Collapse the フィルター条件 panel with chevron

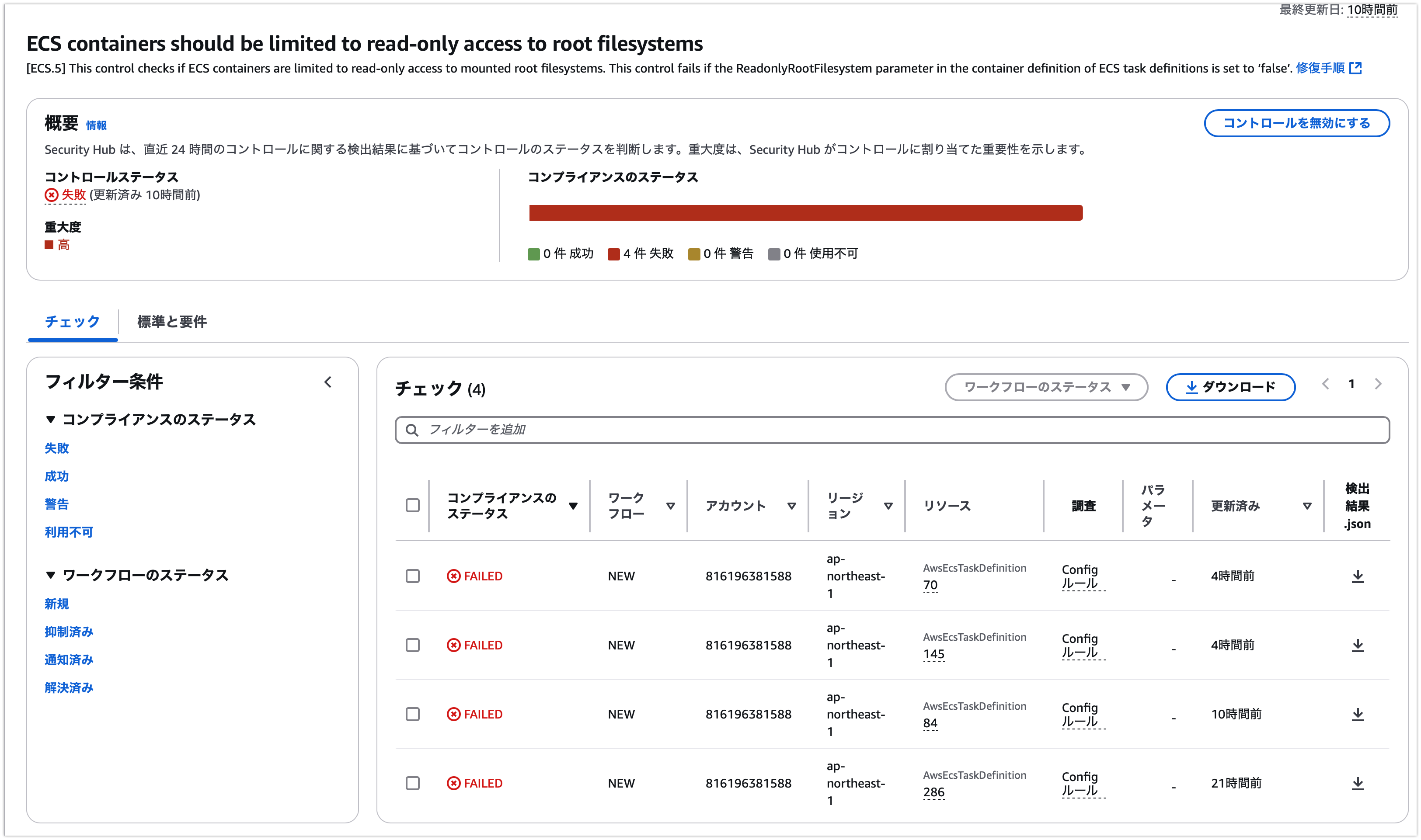coord(328,382)
